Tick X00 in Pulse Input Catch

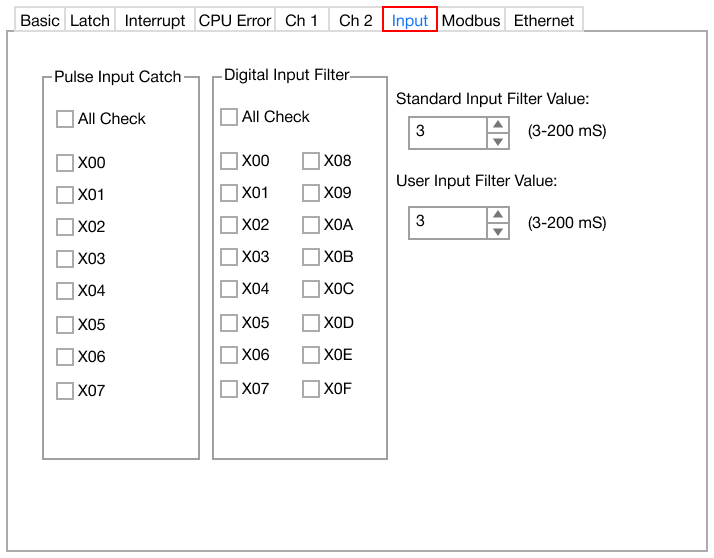pos(65,163)
